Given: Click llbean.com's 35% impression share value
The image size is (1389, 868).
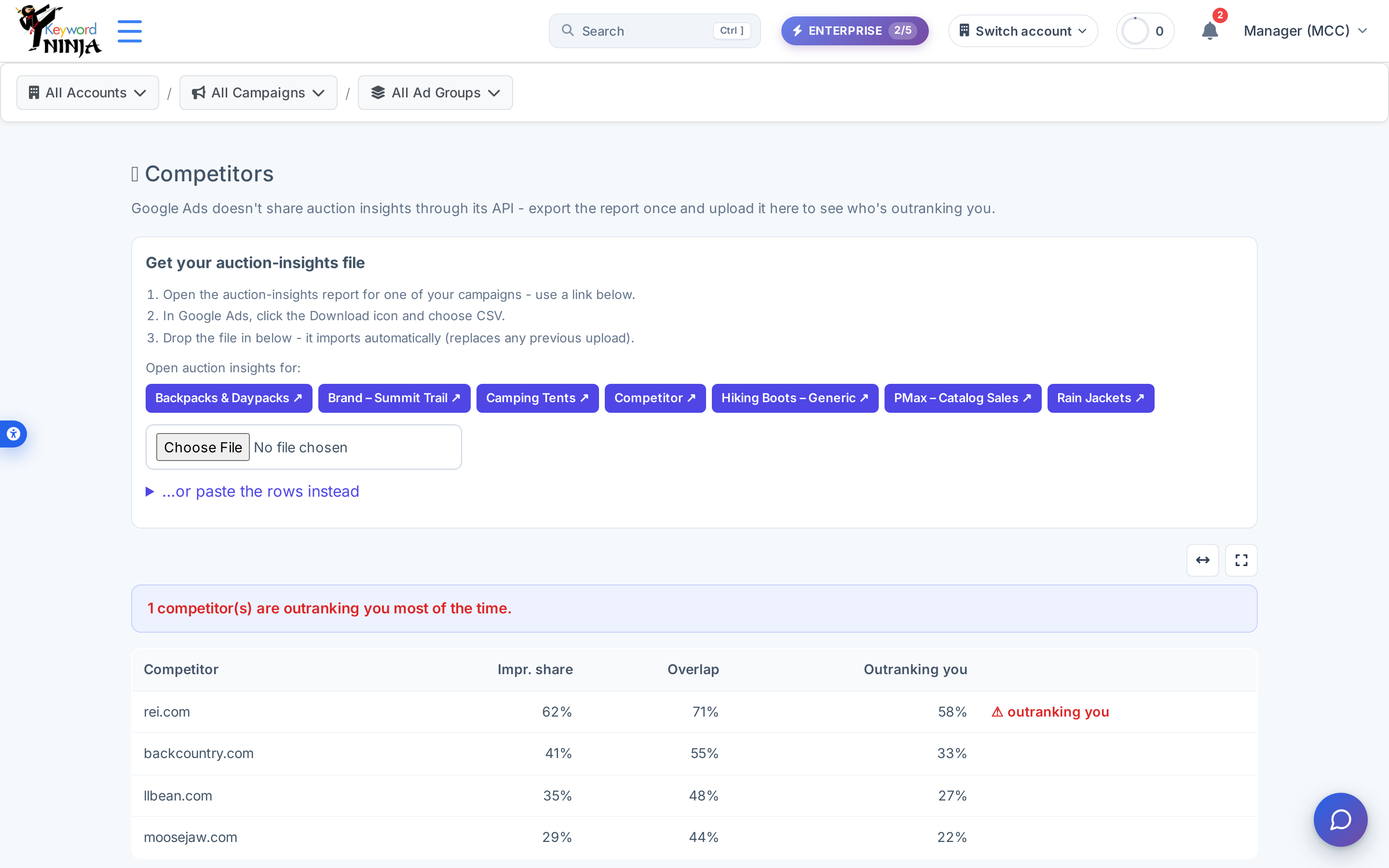Looking at the screenshot, I should (x=558, y=796).
